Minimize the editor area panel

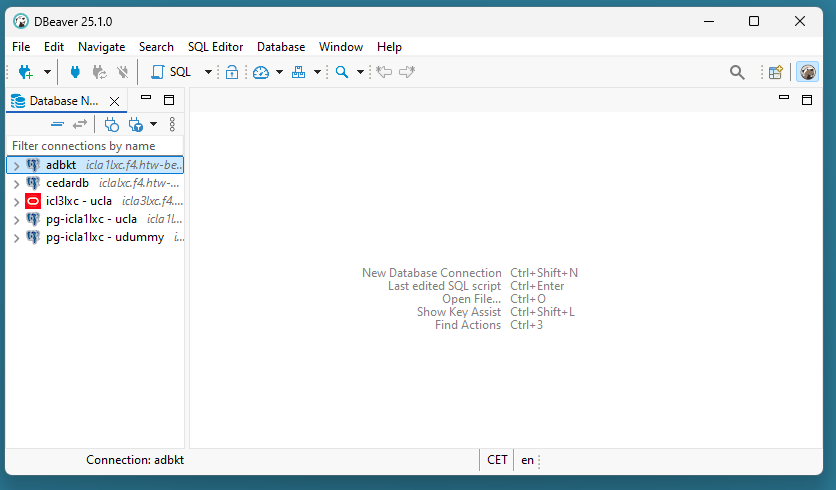(784, 98)
